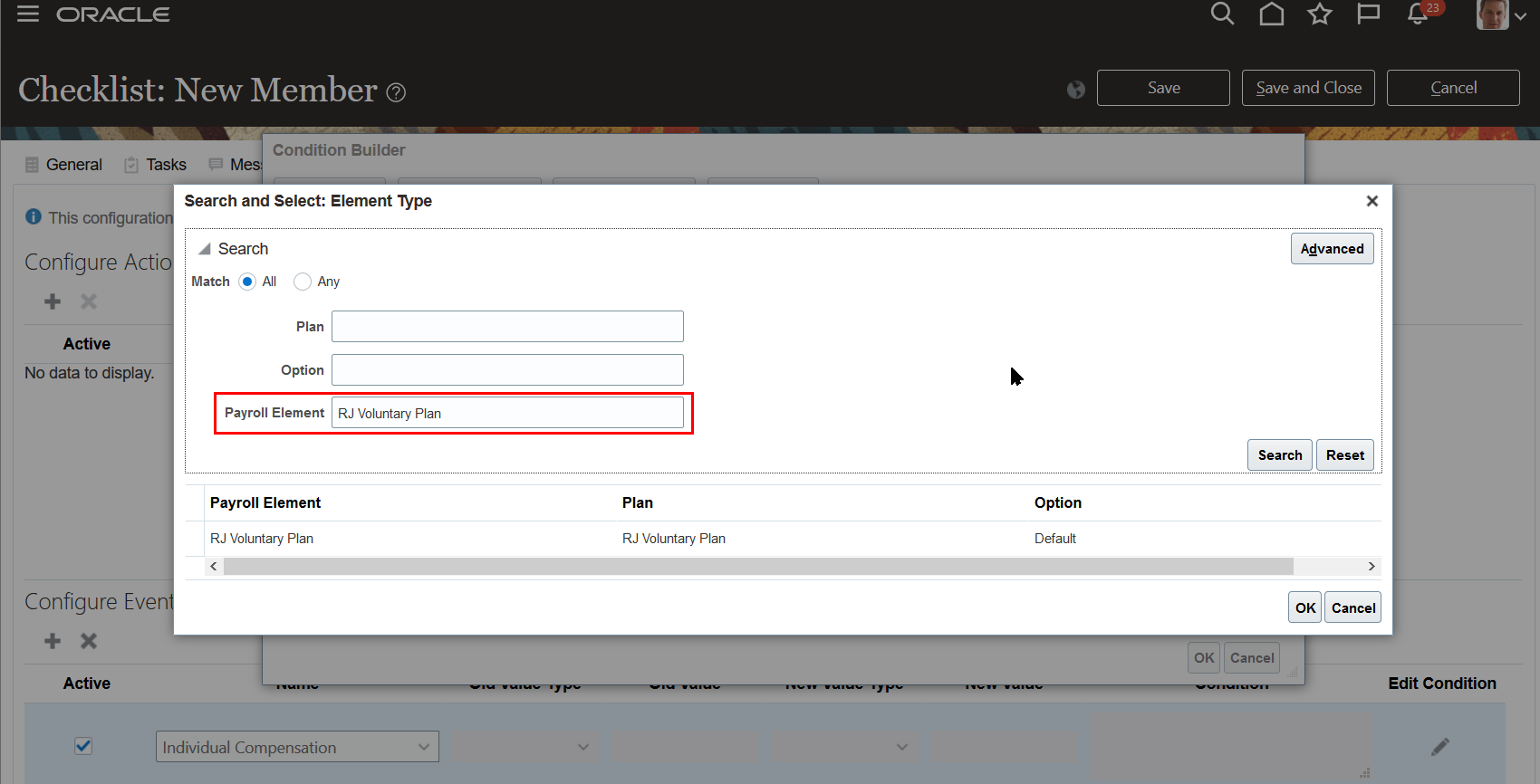Click the results horizontal scrollbar
Image resolution: width=1540 pixels, height=784 pixels.
(758, 567)
